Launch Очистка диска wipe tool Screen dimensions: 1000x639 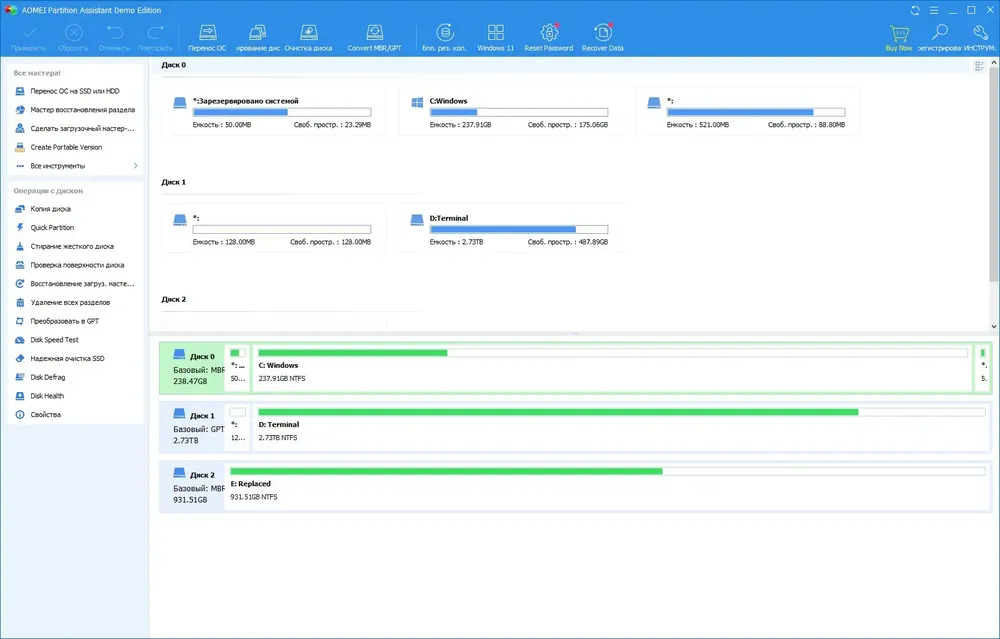[309, 38]
